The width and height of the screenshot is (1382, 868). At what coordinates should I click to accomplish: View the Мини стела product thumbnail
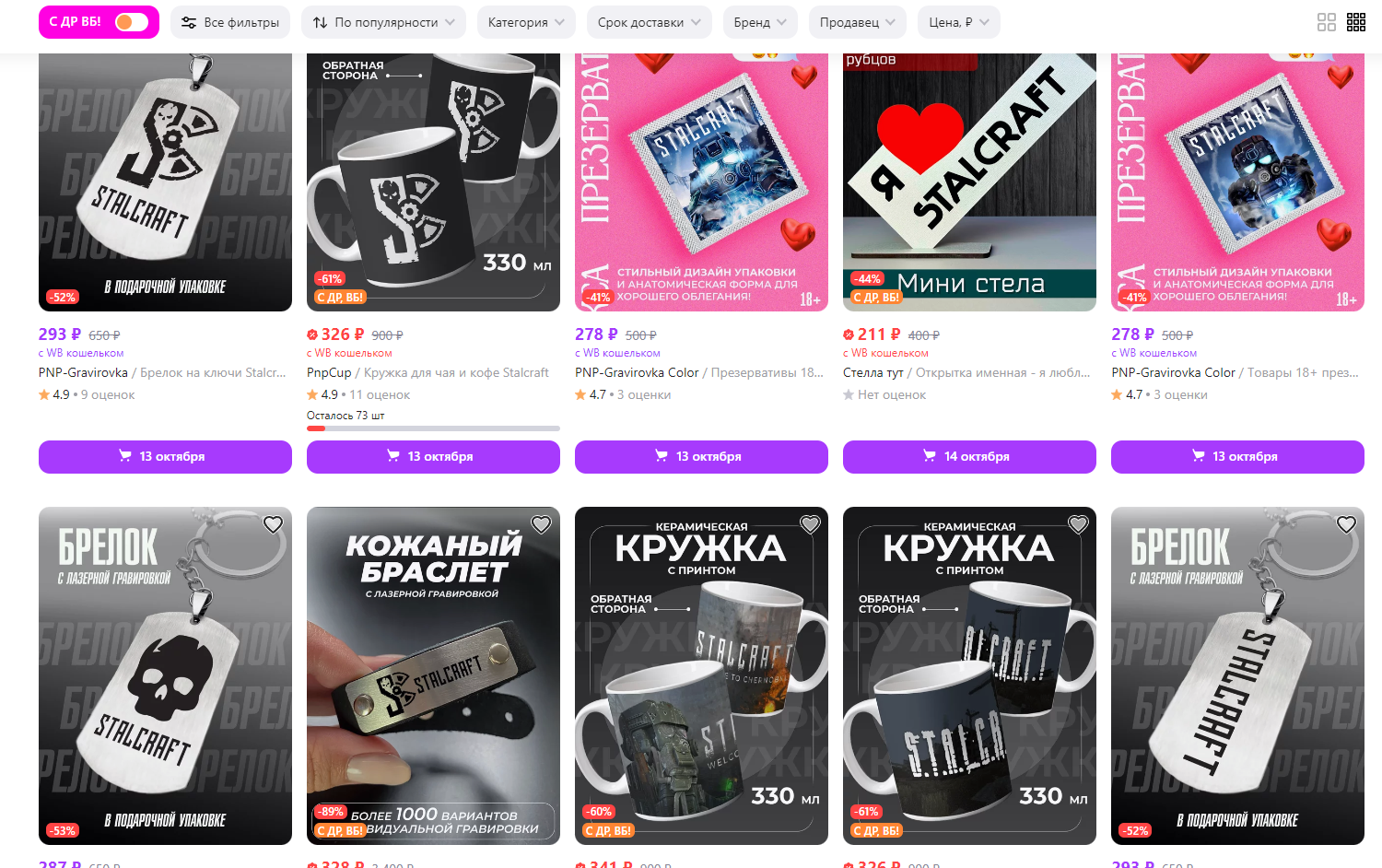point(969,182)
